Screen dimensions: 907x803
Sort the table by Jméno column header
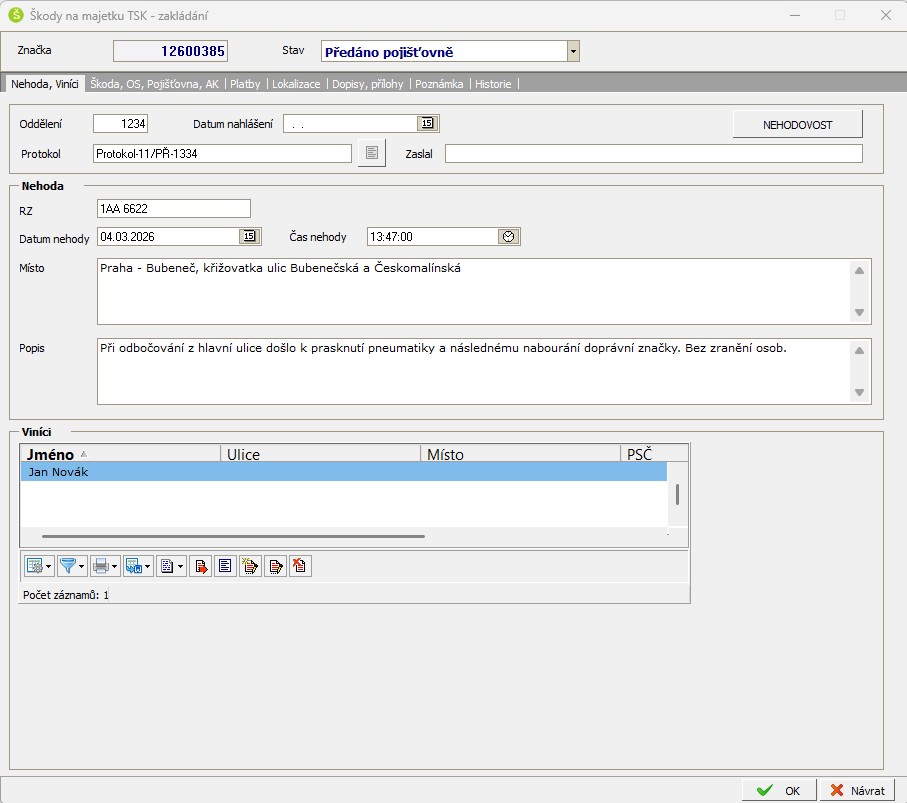(120, 454)
